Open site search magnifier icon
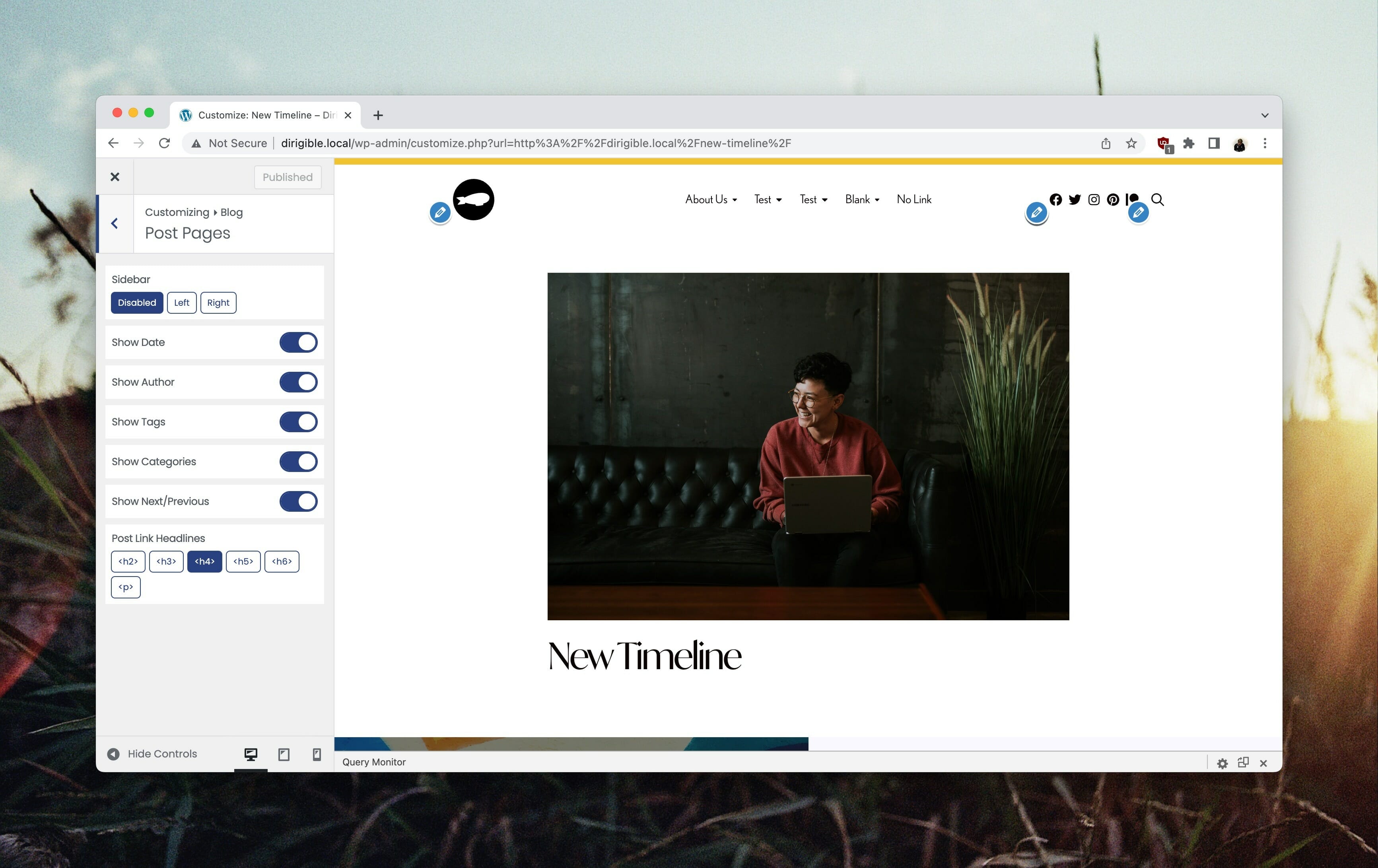This screenshot has height=868, width=1378. pos(1157,200)
